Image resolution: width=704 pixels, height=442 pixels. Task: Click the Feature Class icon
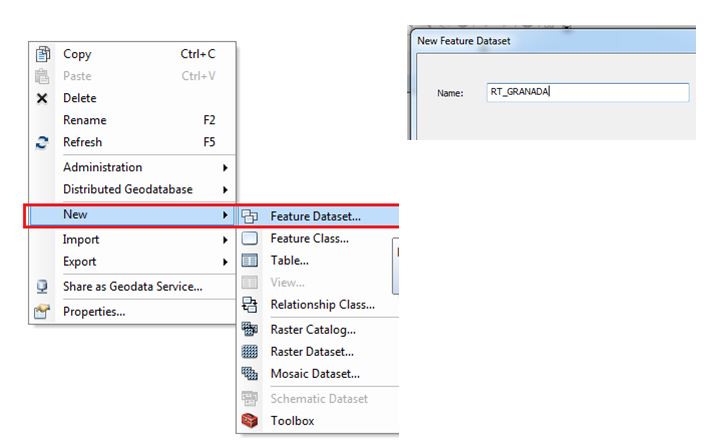tap(251, 238)
